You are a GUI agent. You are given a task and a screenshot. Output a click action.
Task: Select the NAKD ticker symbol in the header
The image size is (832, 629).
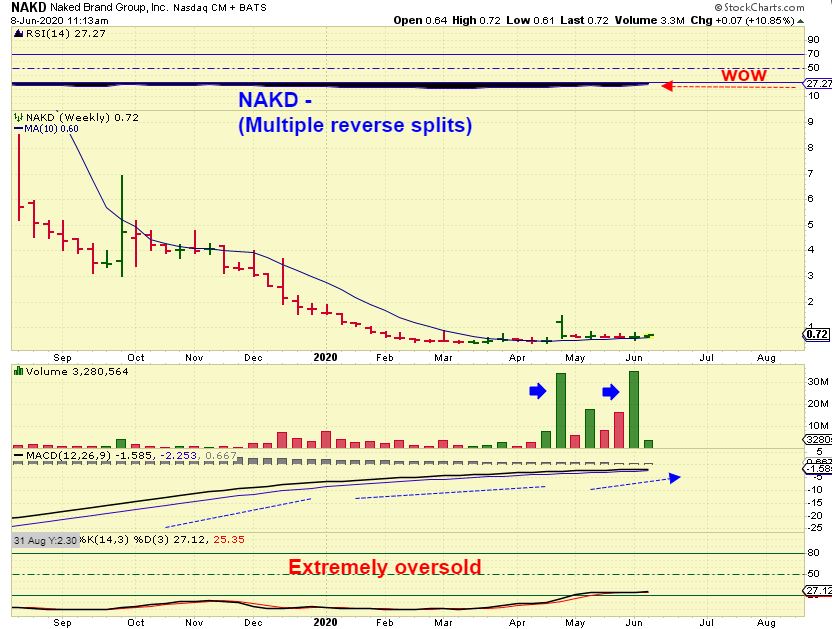tap(29, 7)
